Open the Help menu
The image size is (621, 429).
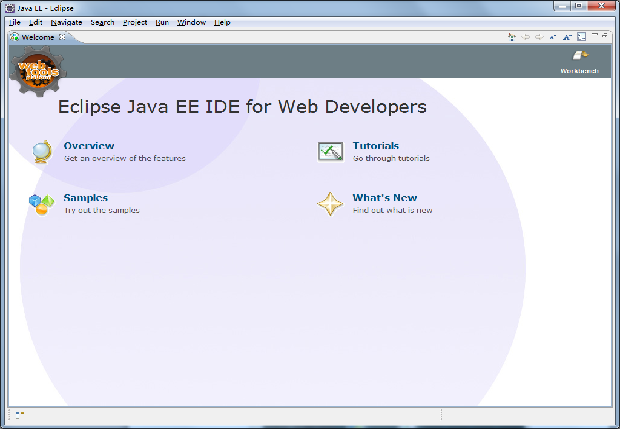point(222,23)
